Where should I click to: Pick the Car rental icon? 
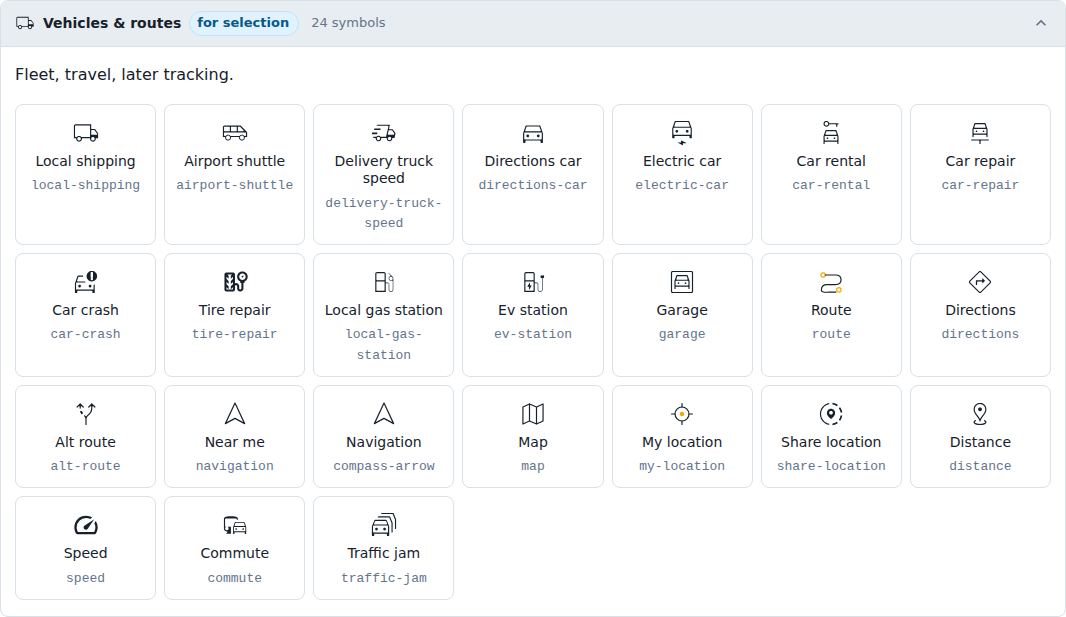pyautogui.click(x=831, y=133)
